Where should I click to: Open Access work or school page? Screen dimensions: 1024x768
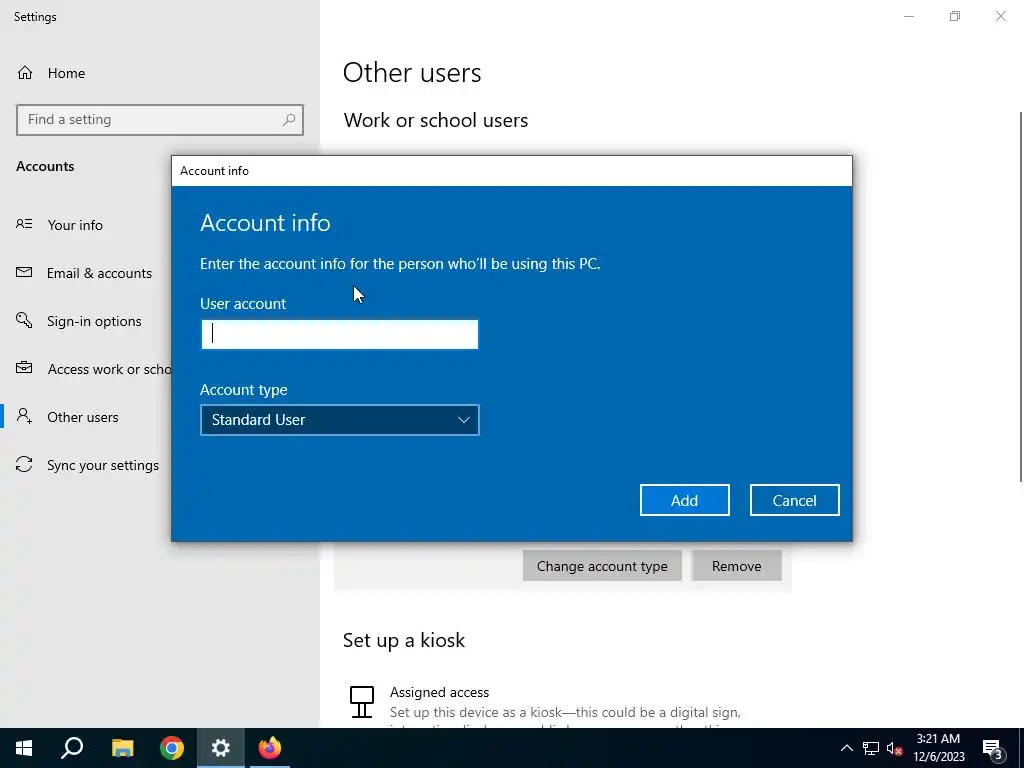tap(109, 369)
